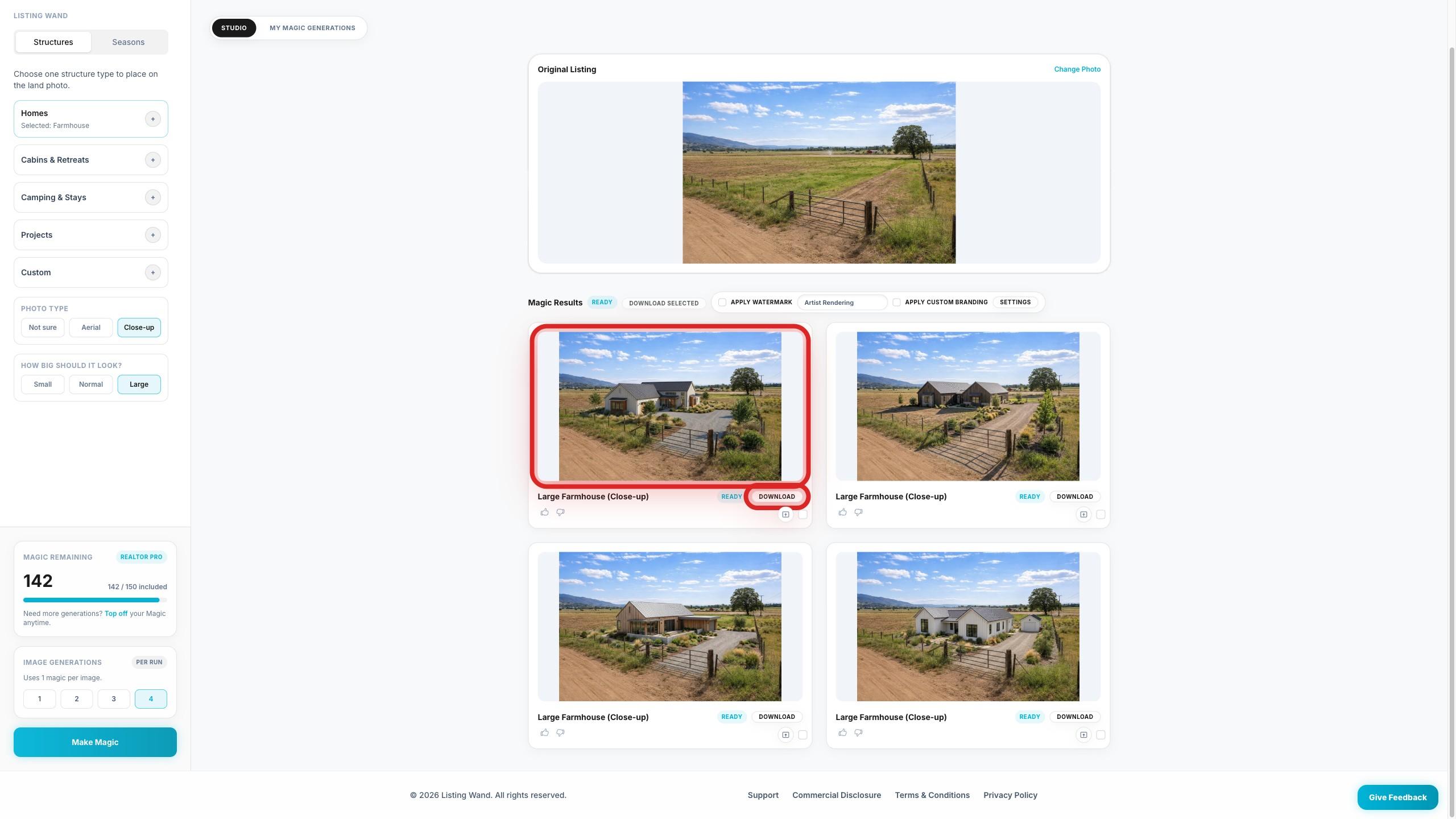Click the export icon on the bottom-right result
Screen dimensions: 1456x819
pyautogui.click(x=1083, y=735)
